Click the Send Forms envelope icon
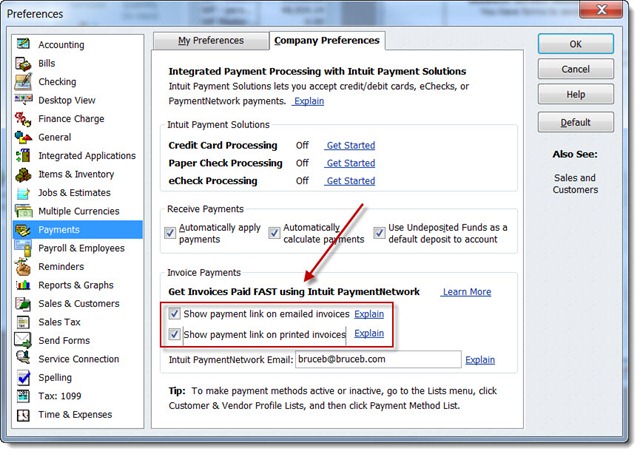Screen dimensions: 640x454 (x=23, y=340)
